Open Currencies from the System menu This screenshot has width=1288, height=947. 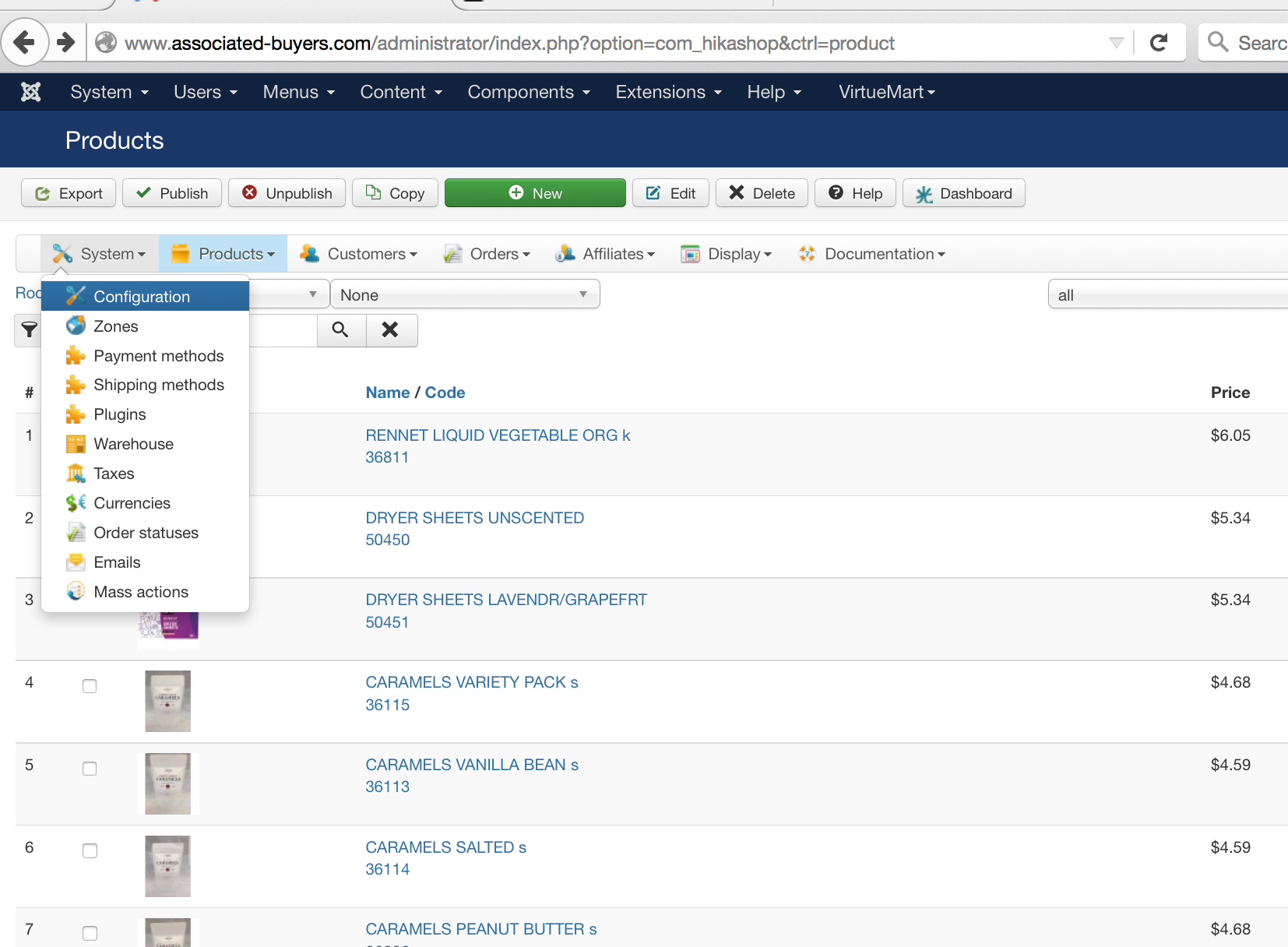(x=132, y=503)
